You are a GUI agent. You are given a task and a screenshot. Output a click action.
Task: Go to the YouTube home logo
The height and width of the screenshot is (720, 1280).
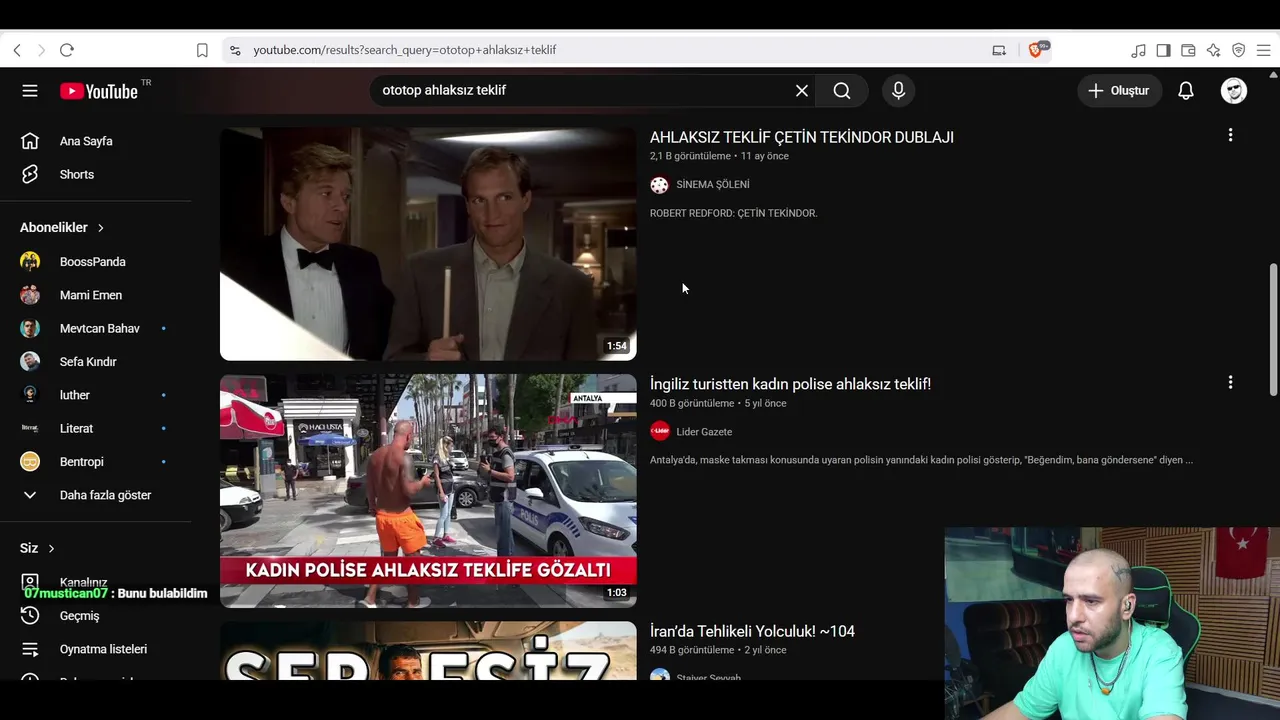(98, 91)
